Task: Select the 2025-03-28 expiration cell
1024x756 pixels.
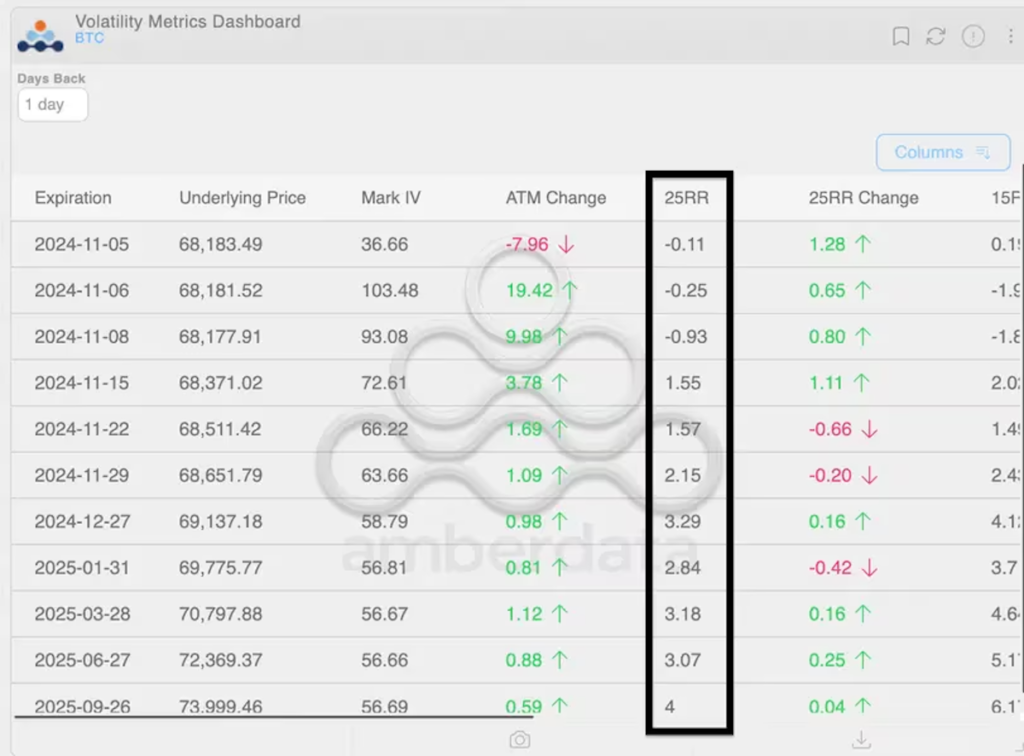Action: tap(82, 614)
